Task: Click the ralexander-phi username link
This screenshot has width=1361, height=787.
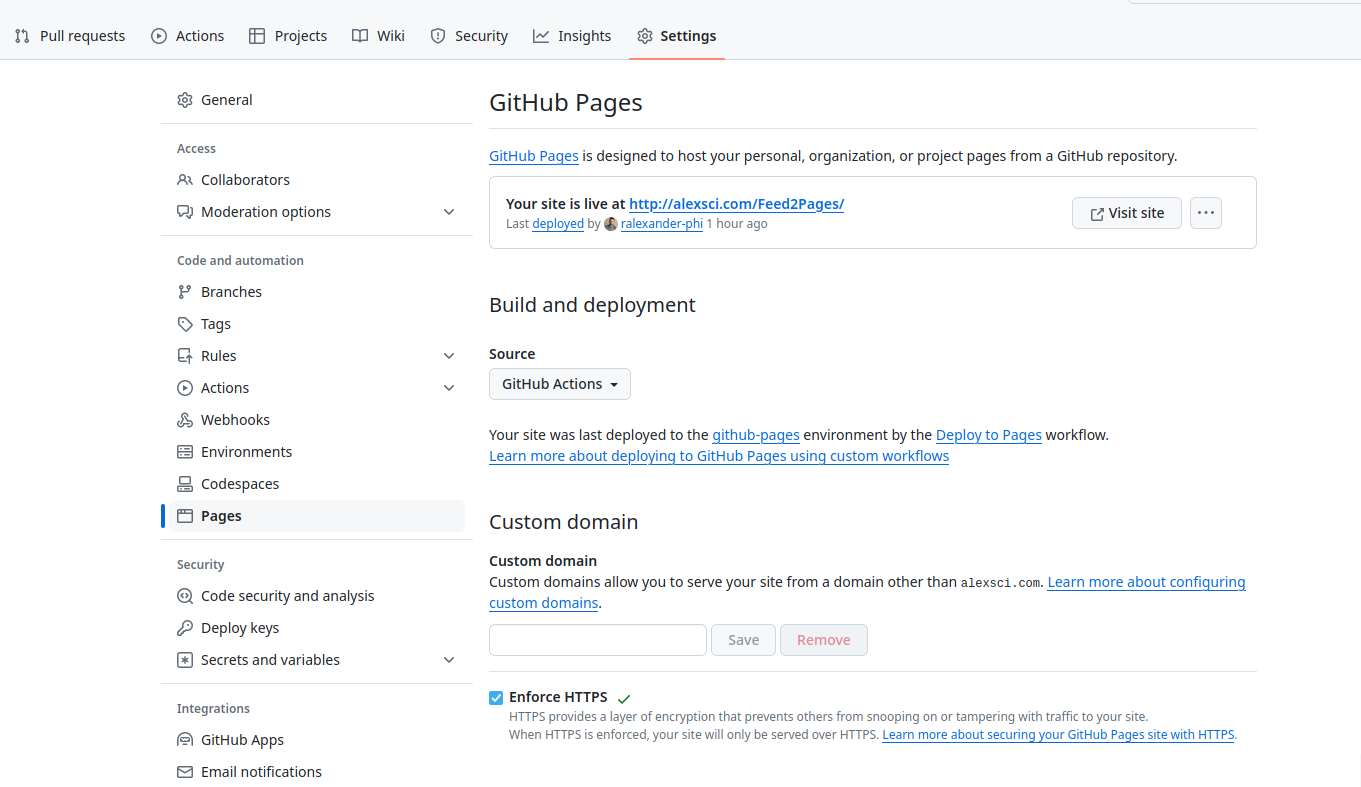Action: pos(662,224)
